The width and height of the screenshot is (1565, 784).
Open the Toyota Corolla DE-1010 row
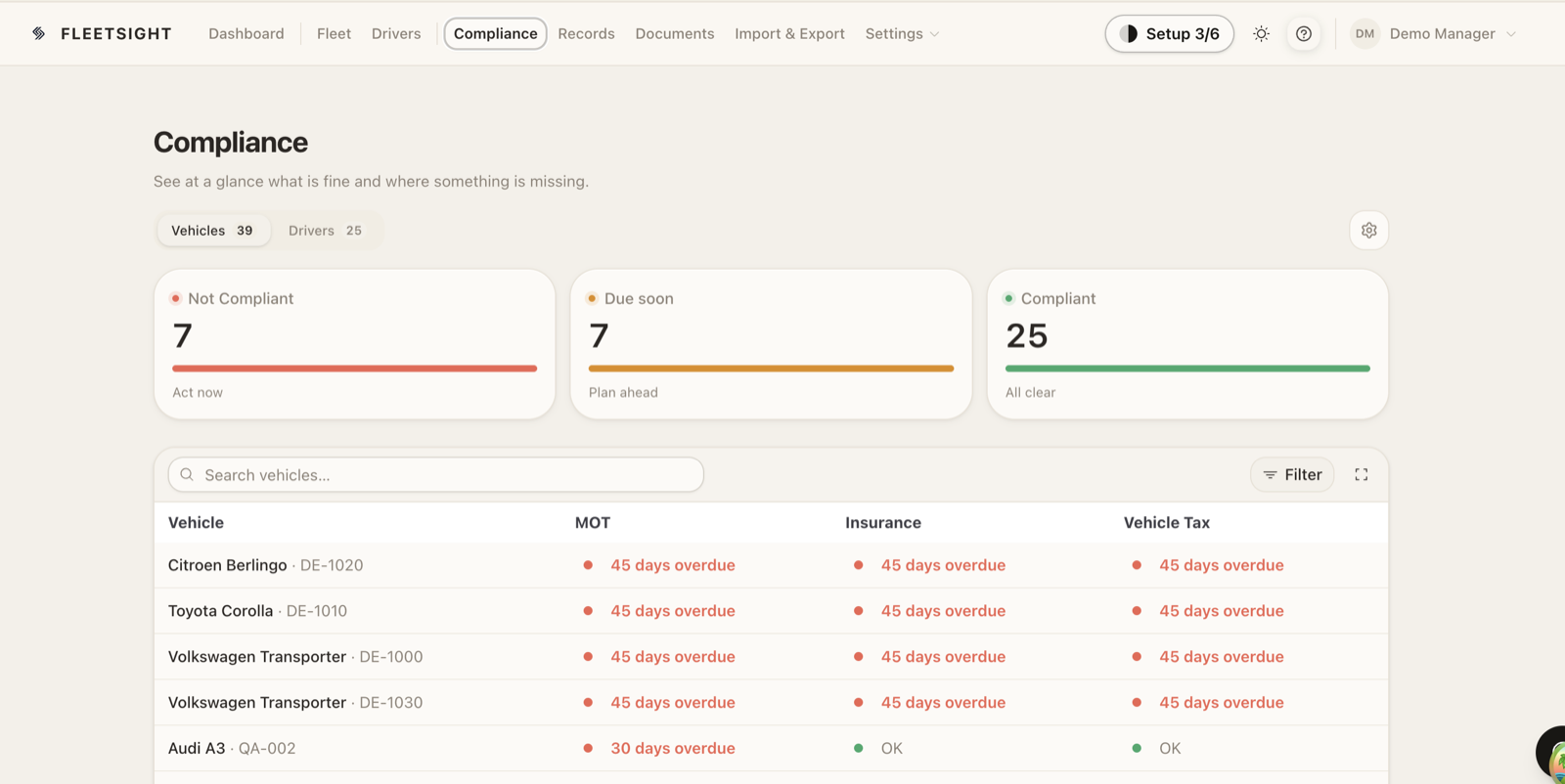pos(771,611)
